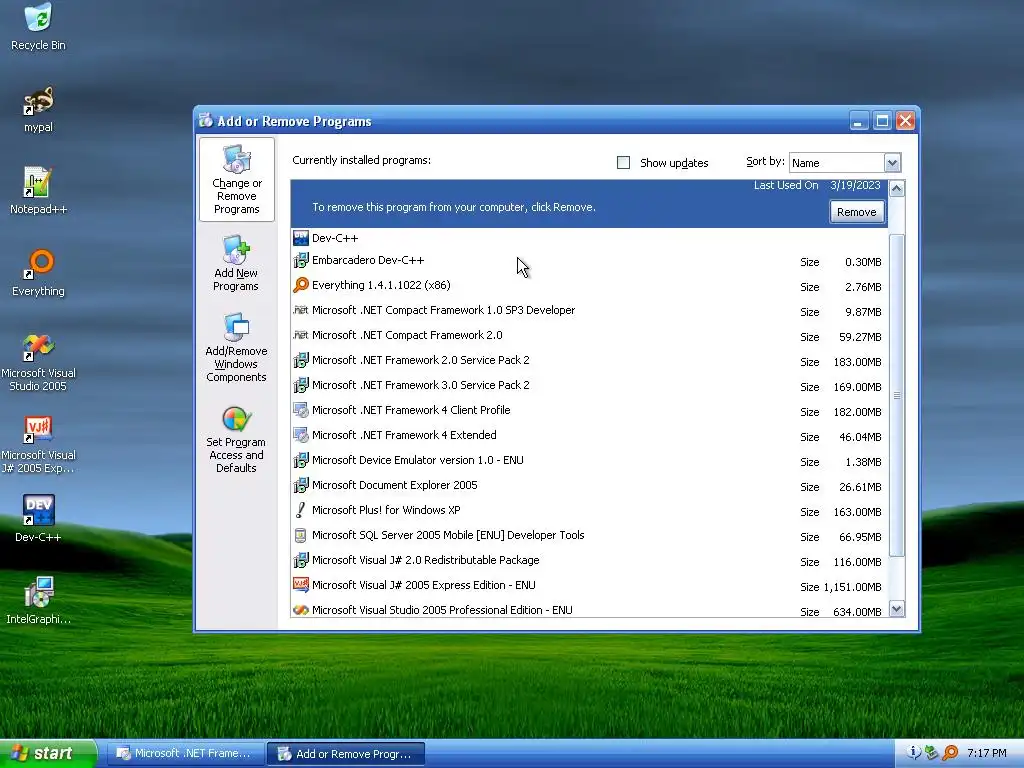
Task: Click Visual Studio 2005 Professional entry icon
Action: pos(300,610)
